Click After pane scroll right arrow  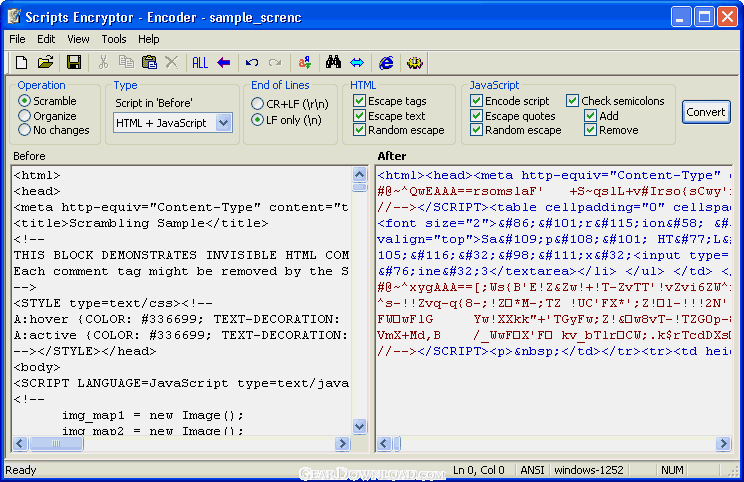[x=723, y=444]
